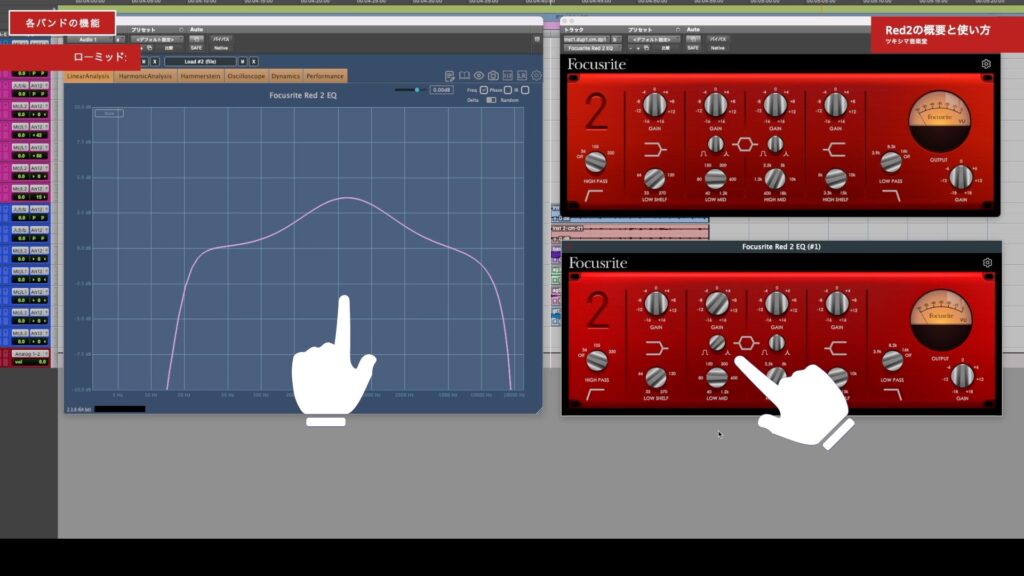Screen dimensions: 1024x576
Task: Click the HIGH SHELF gain knob in the top Focusrite window
Action: click(x=835, y=104)
